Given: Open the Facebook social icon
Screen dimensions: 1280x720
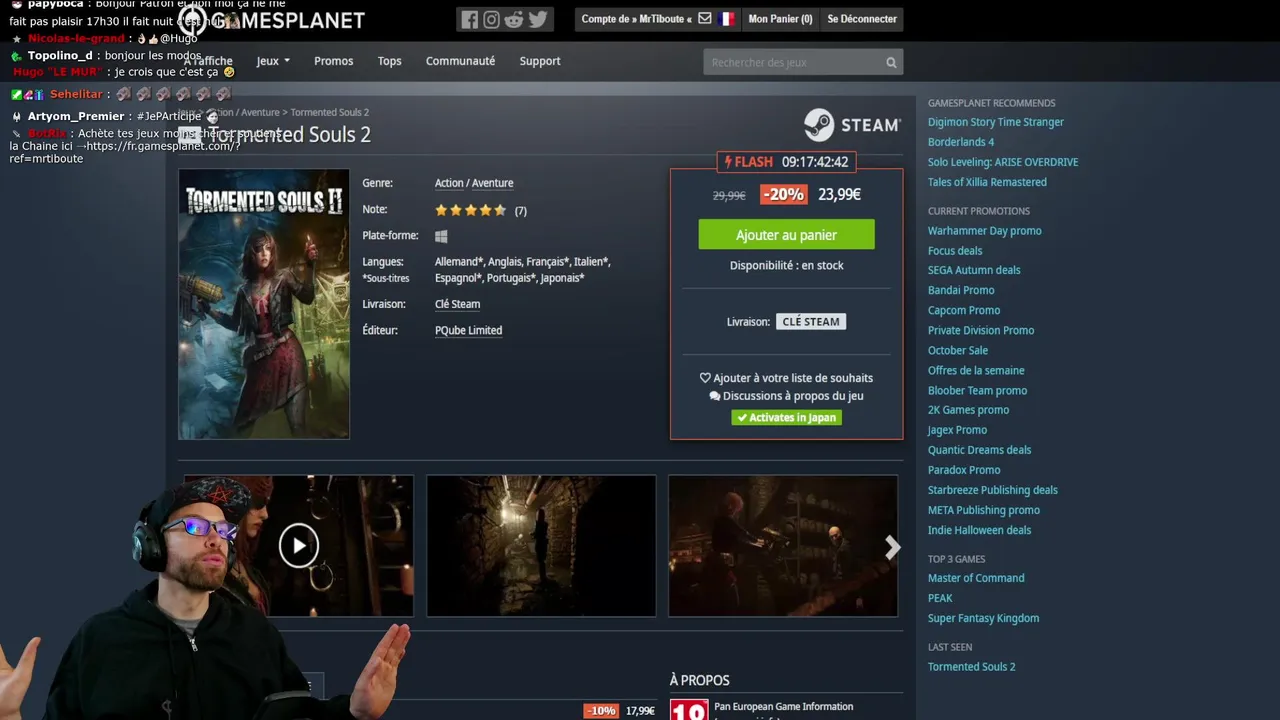Looking at the screenshot, I should (470, 19).
